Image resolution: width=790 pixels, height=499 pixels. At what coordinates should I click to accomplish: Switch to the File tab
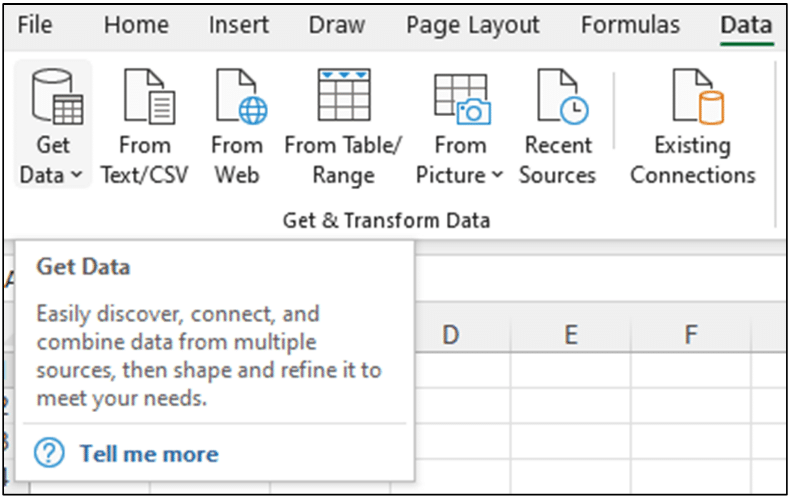coord(35,25)
